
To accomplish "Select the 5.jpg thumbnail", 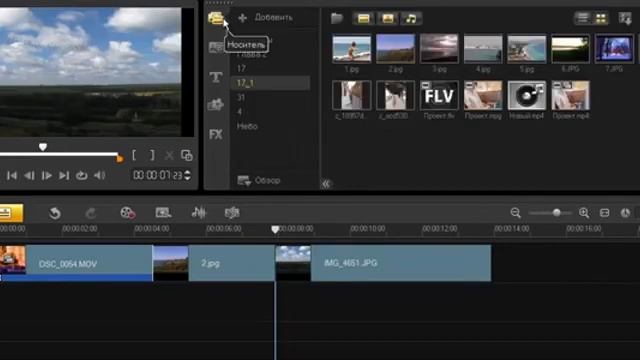I will [527, 49].
